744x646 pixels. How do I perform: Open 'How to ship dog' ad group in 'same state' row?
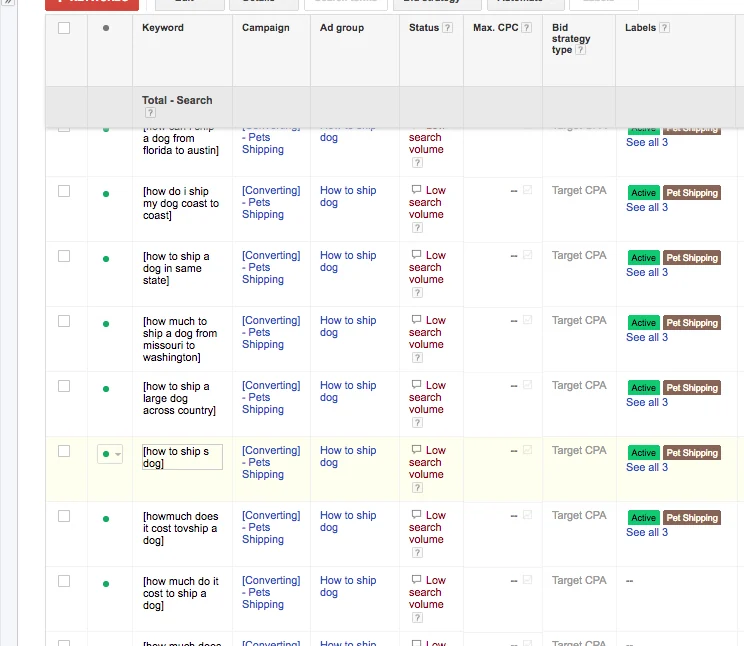348,261
